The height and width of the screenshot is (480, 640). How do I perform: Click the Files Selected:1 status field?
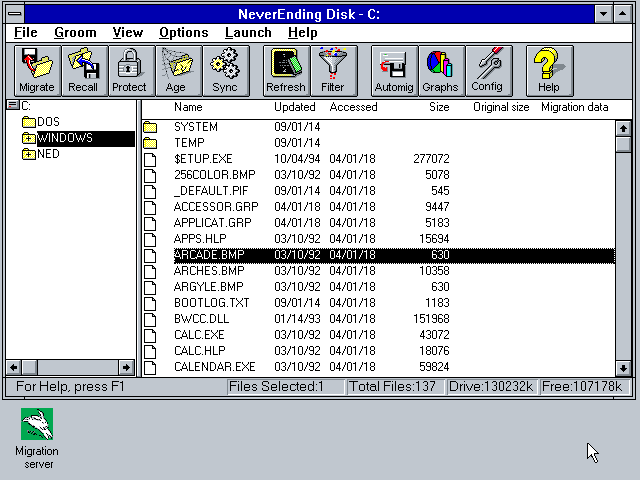(x=285, y=387)
